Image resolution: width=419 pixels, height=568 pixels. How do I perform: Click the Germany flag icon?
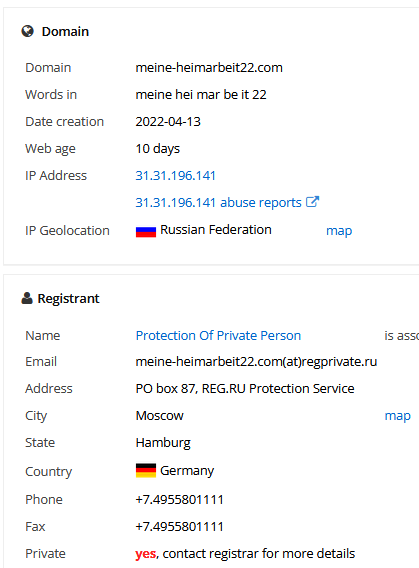click(x=146, y=471)
